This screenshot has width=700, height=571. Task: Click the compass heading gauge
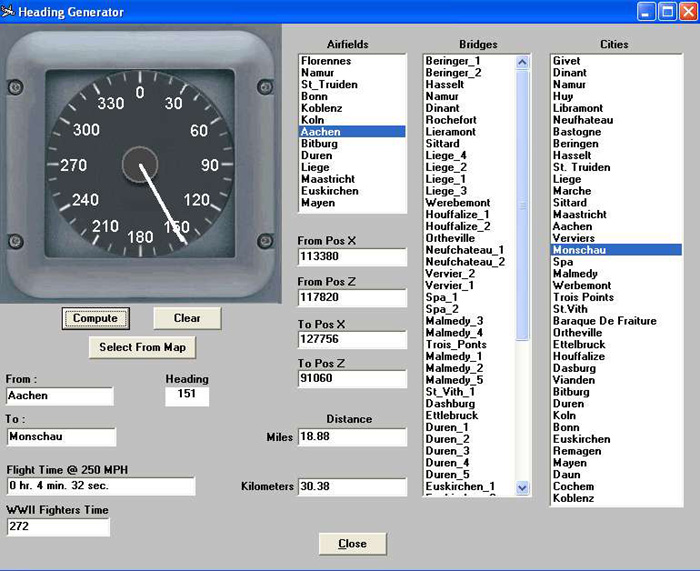click(139, 166)
